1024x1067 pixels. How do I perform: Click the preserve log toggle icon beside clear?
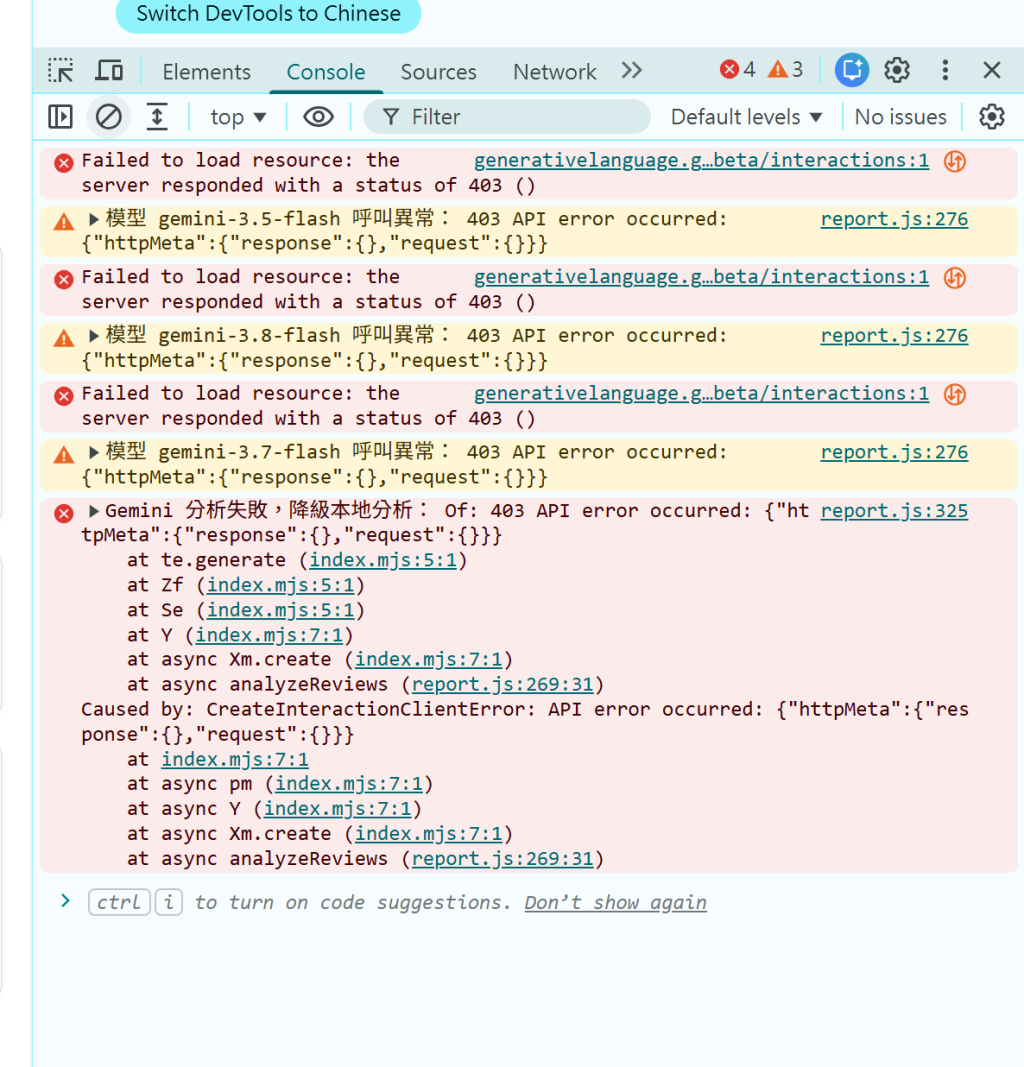[x=157, y=117]
